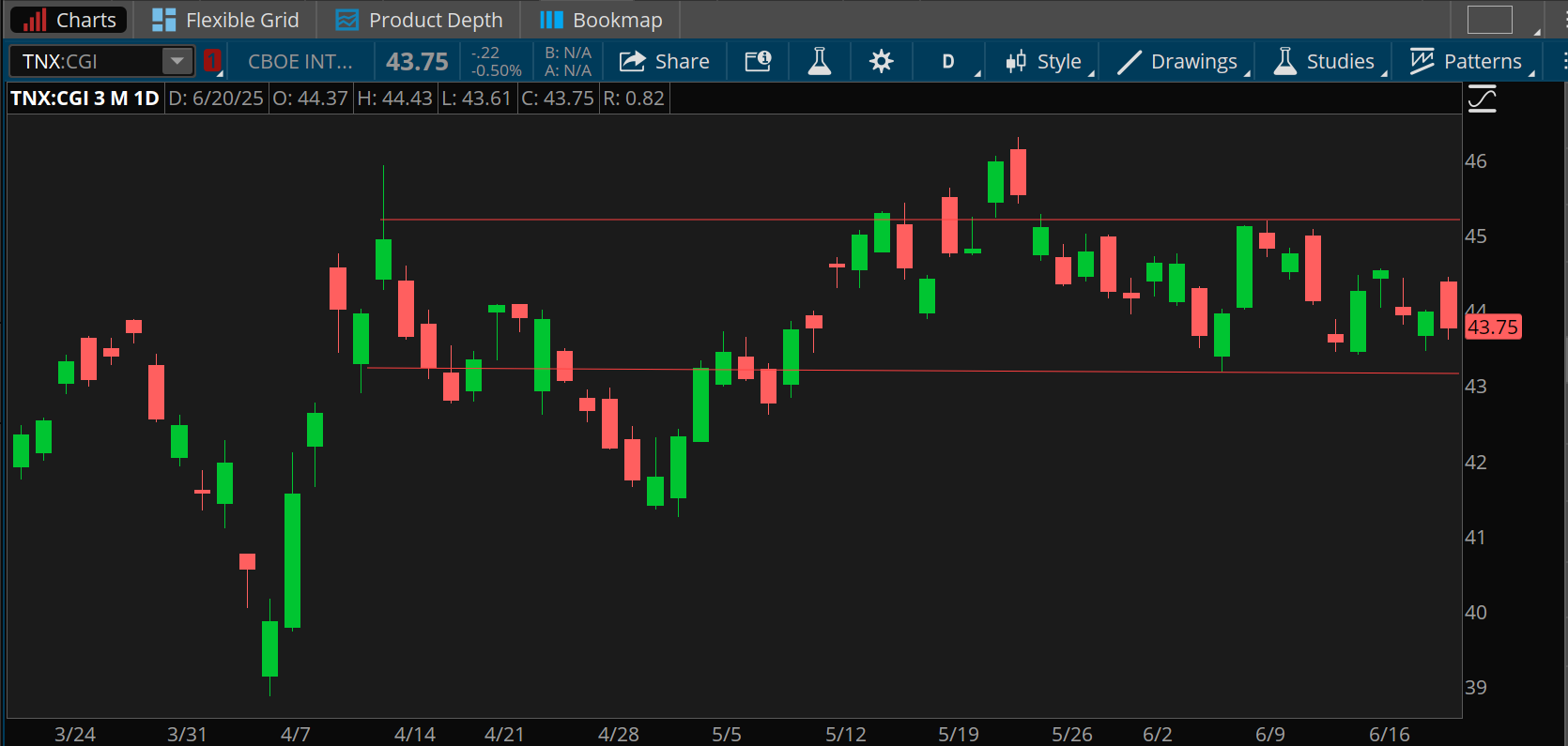The width and height of the screenshot is (1568, 746).
Task: Click the last price 43.75 in header
Action: (418, 62)
